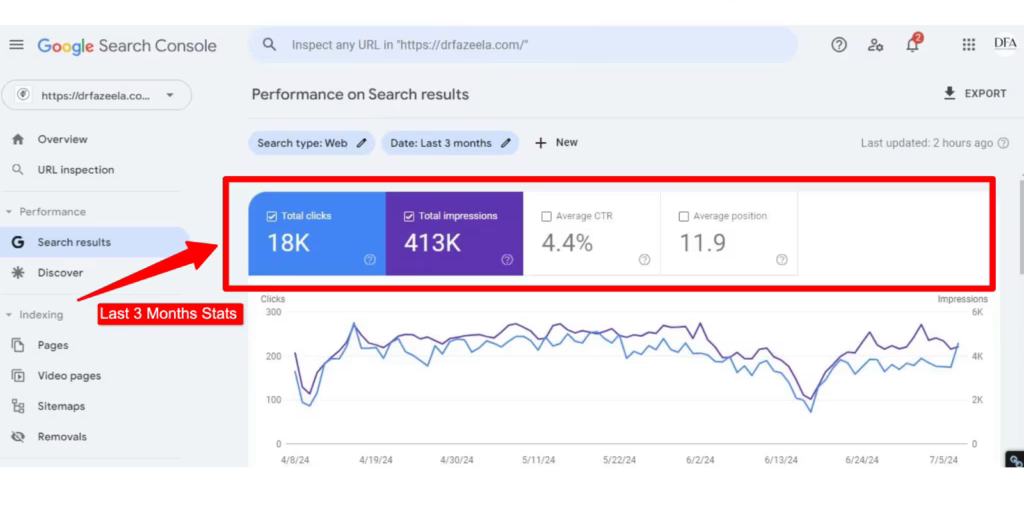The image size is (1024, 509).
Task: Click the Search type: Web chip
Action: point(312,143)
